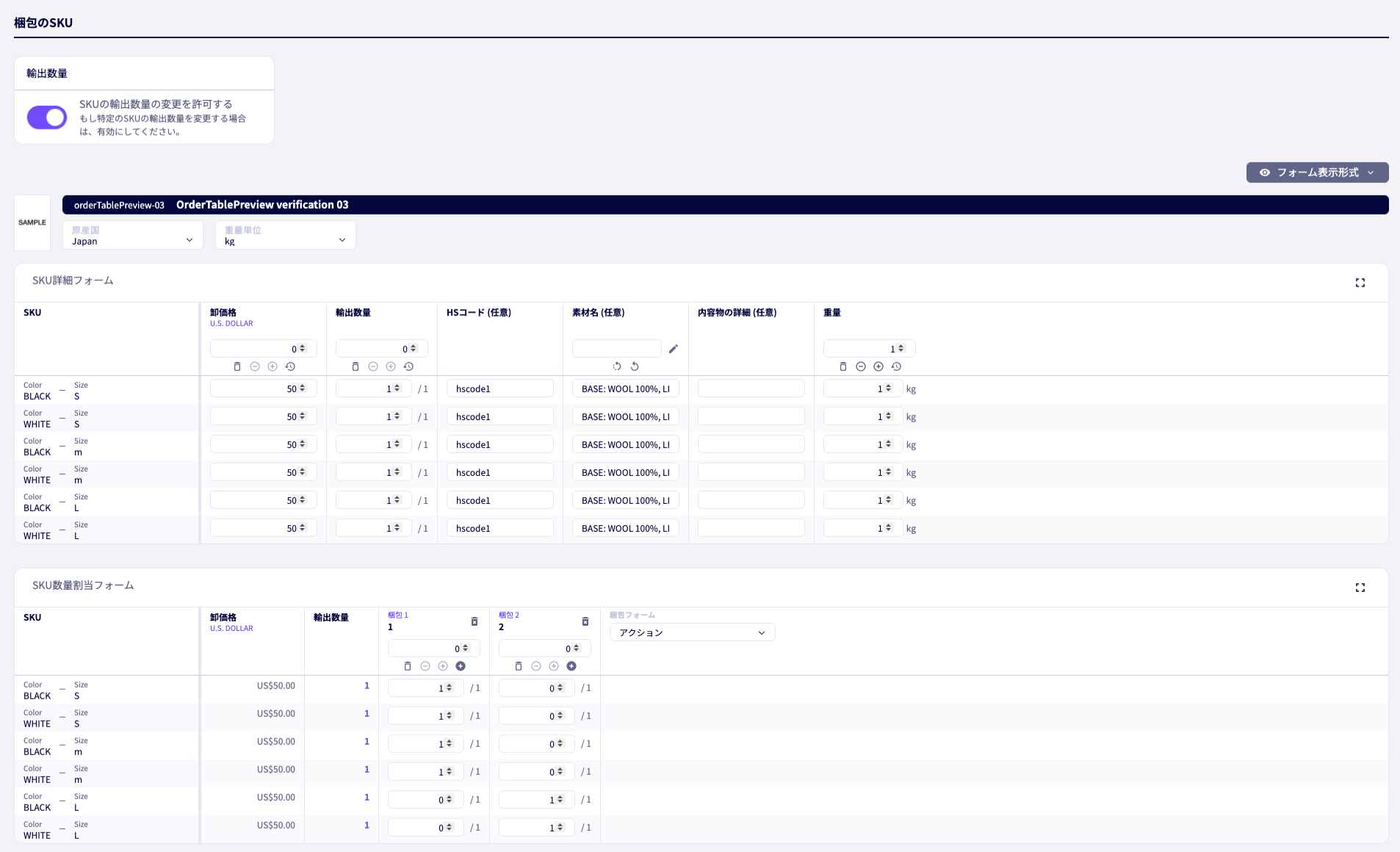Open the 原産国 Japan dropdown
1400x852 pixels.
tap(132, 236)
